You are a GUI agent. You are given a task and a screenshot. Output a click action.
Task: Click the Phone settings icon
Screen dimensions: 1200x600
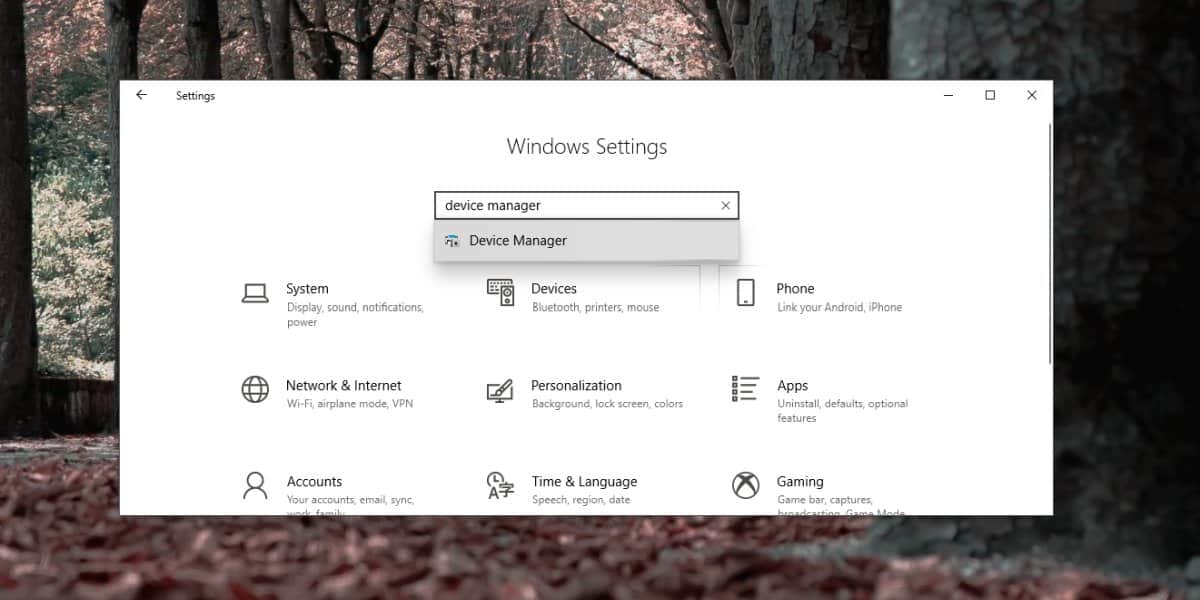click(745, 292)
